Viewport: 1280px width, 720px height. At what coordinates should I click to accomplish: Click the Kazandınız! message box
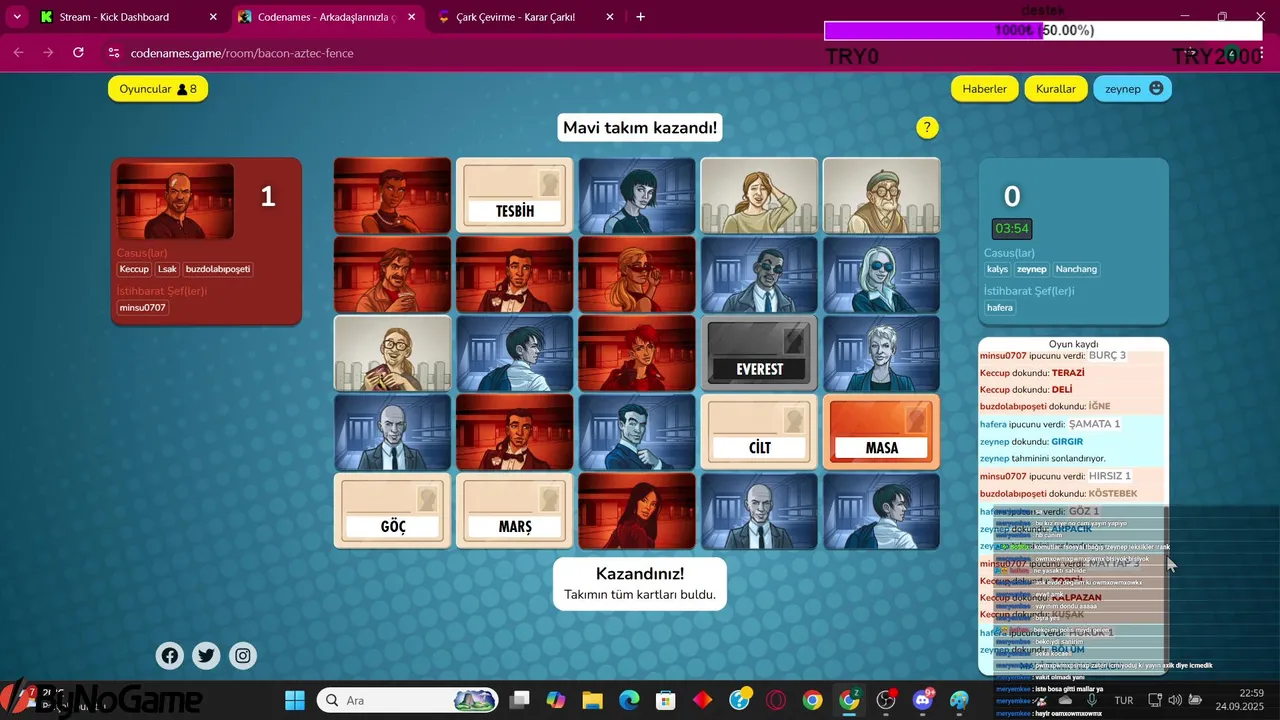(x=640, y=584)
